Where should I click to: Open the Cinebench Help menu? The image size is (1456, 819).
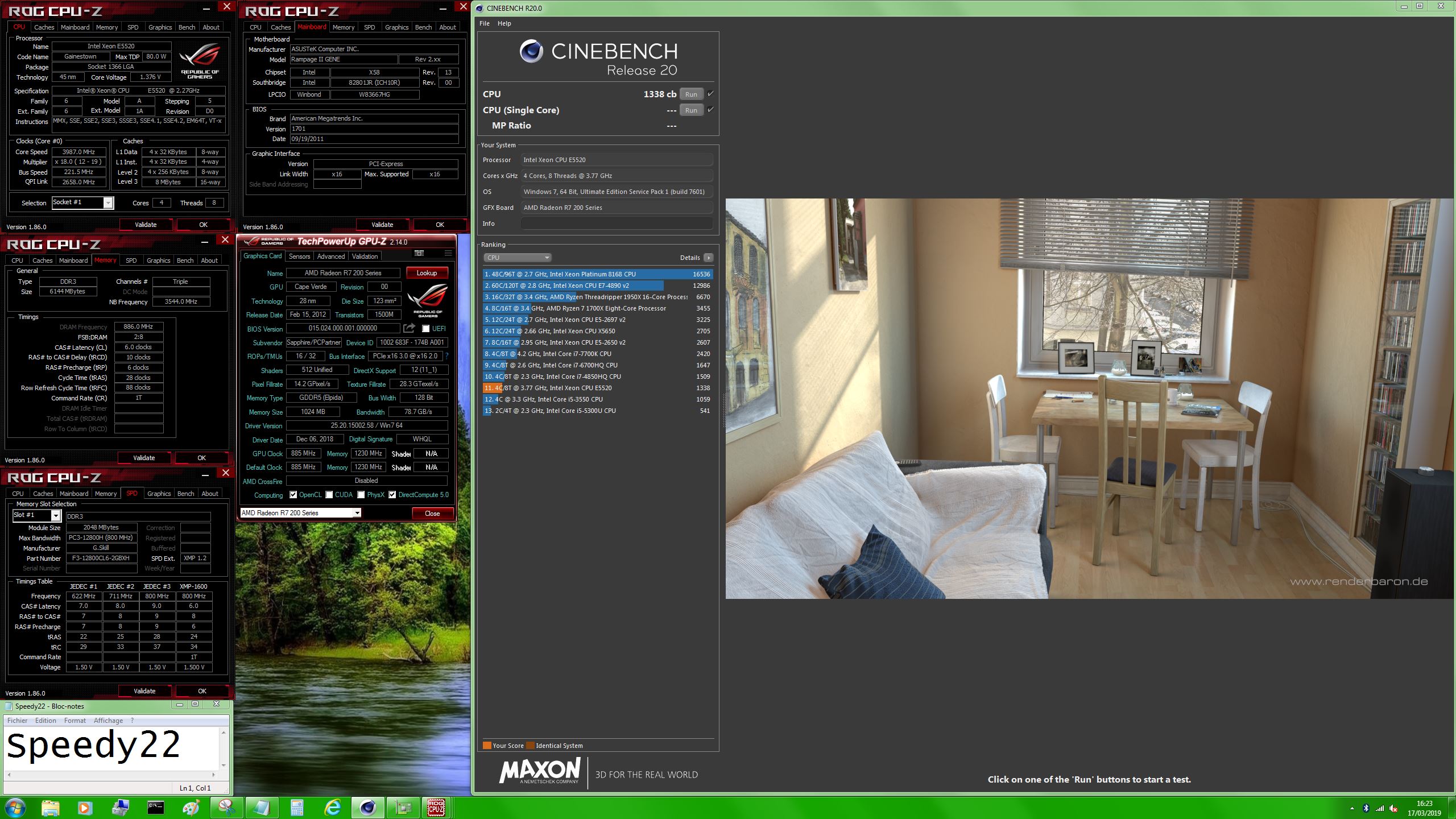(504, 23)
